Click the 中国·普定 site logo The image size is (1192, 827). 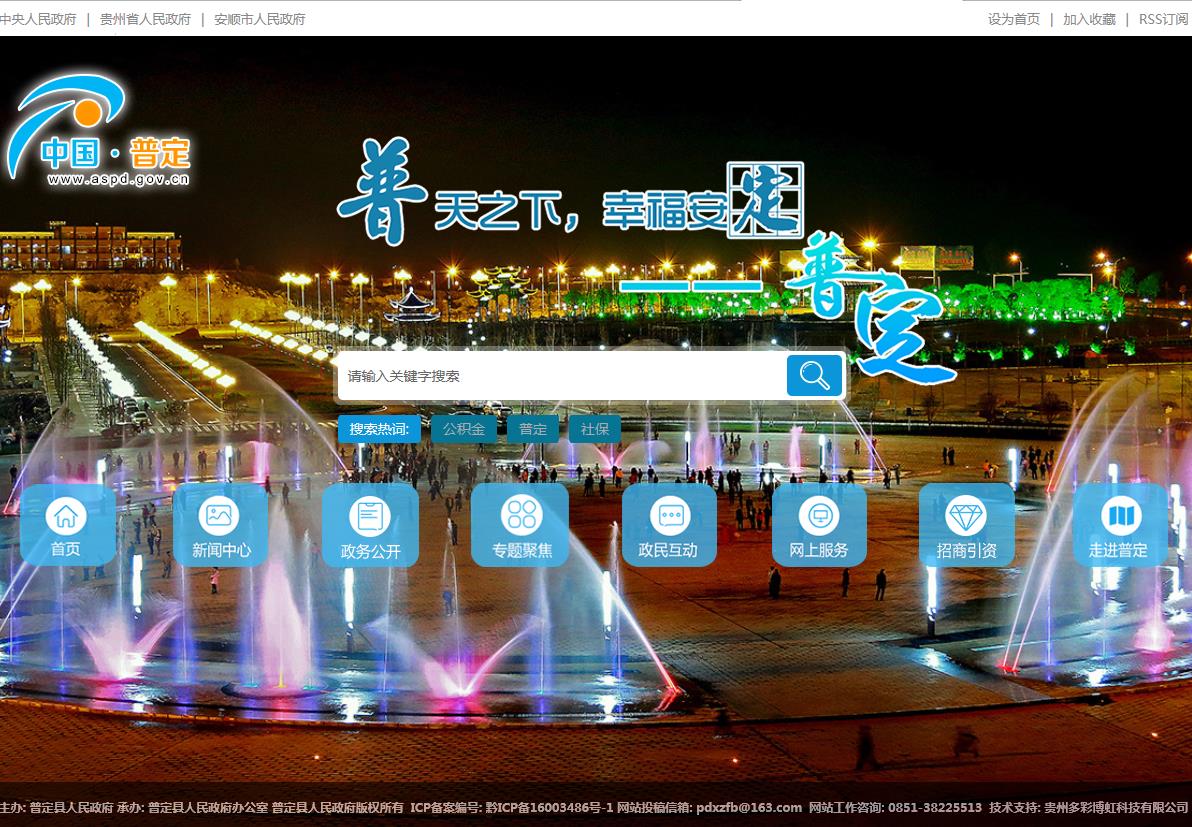[x=98, y=131]
